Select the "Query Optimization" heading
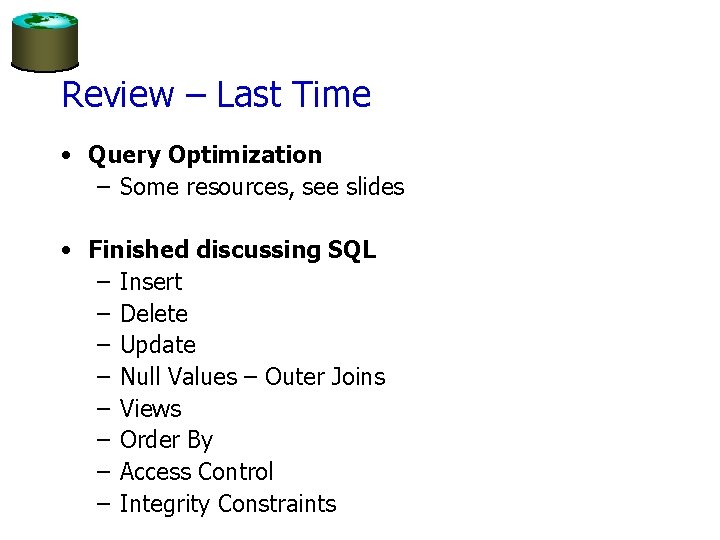 [205, 155]
